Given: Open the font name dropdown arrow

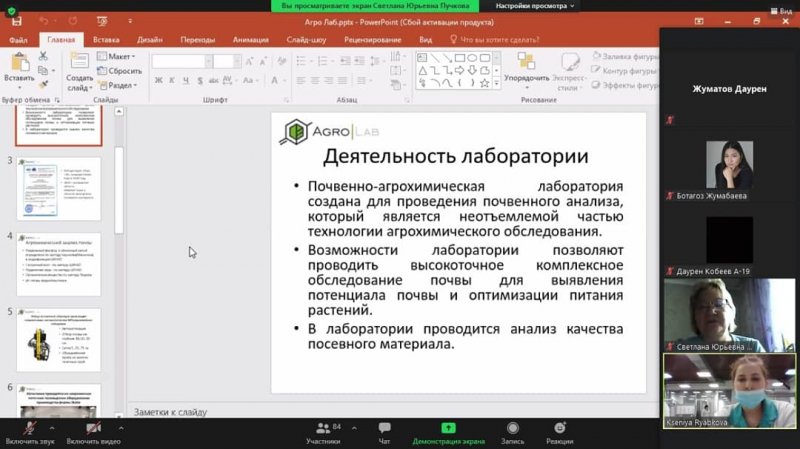Looking at the screenshot, I should pyautogui.click(x=208, y=61).
